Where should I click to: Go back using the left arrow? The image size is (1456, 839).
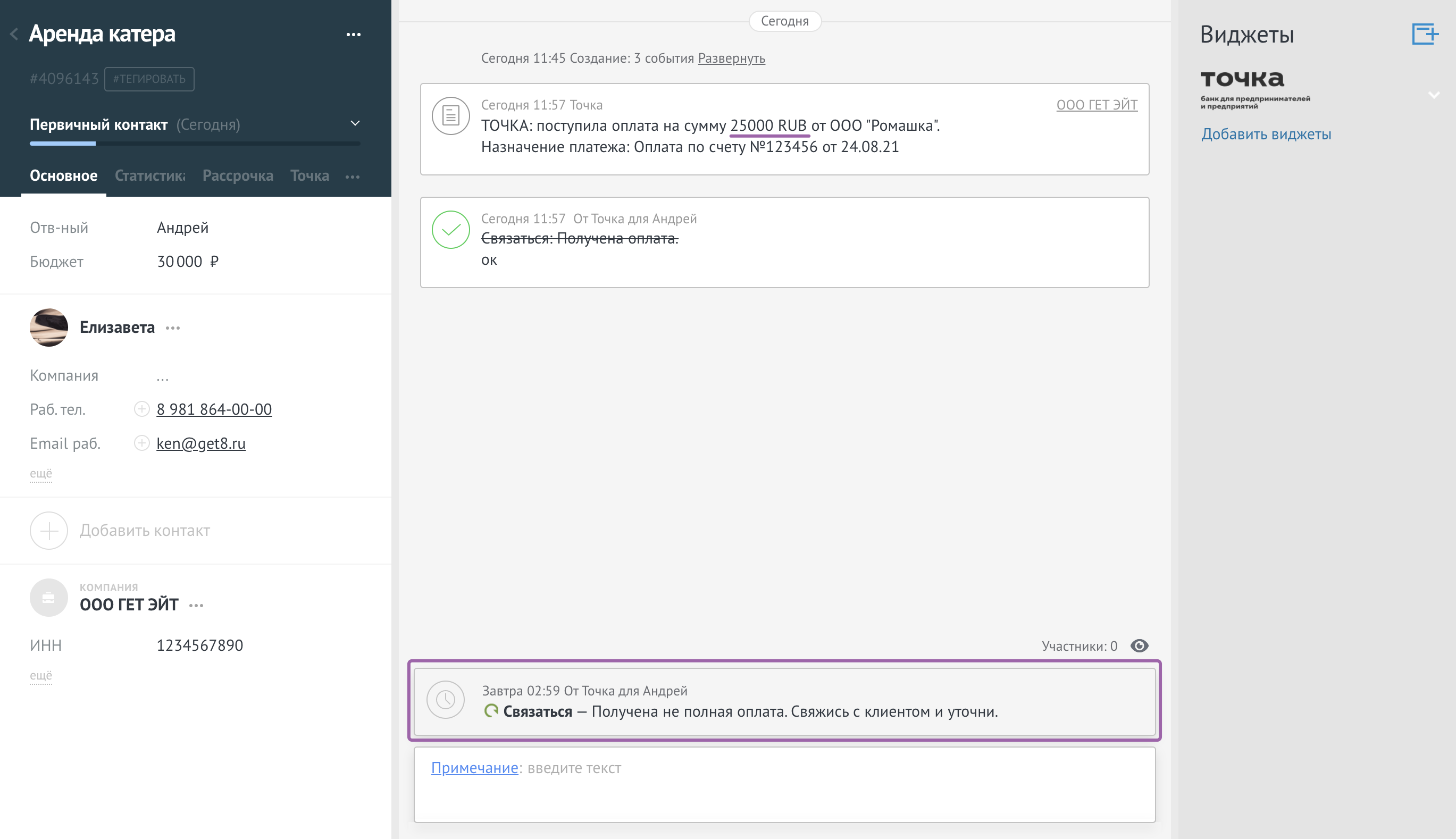pyautogui.click(x=14, y=35)
